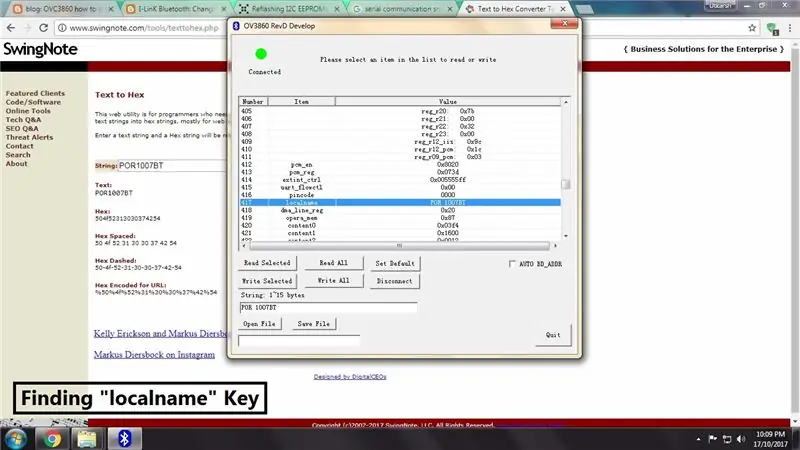This screenshot has height=450, width=800.
Task: Select the Bluetooth app icon in the taskbar
Action: pos(124,439)
